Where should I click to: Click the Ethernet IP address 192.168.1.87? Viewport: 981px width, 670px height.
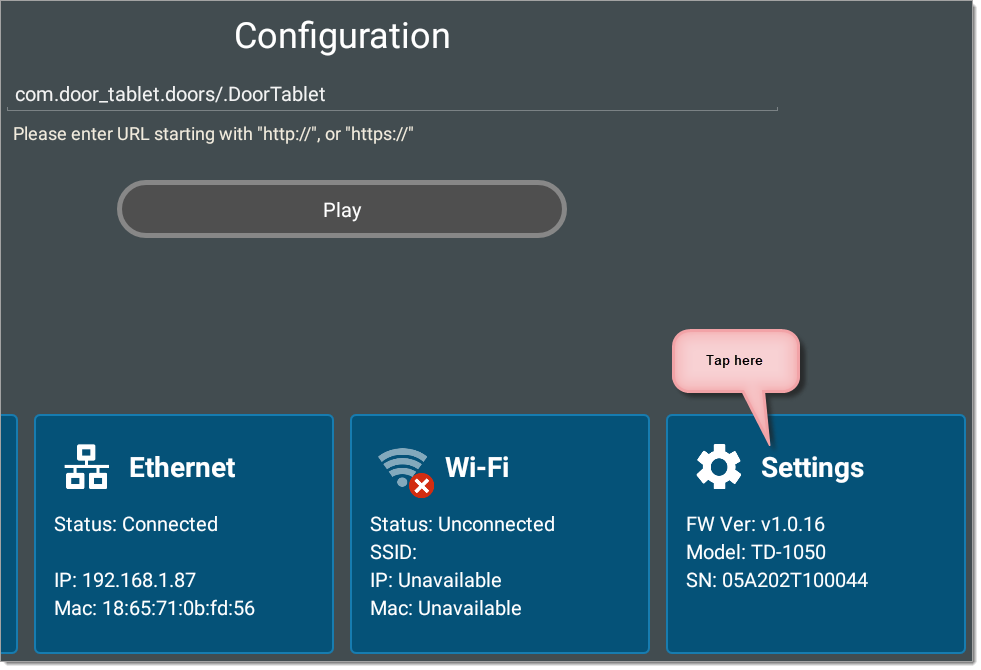[x=125, y=581]
